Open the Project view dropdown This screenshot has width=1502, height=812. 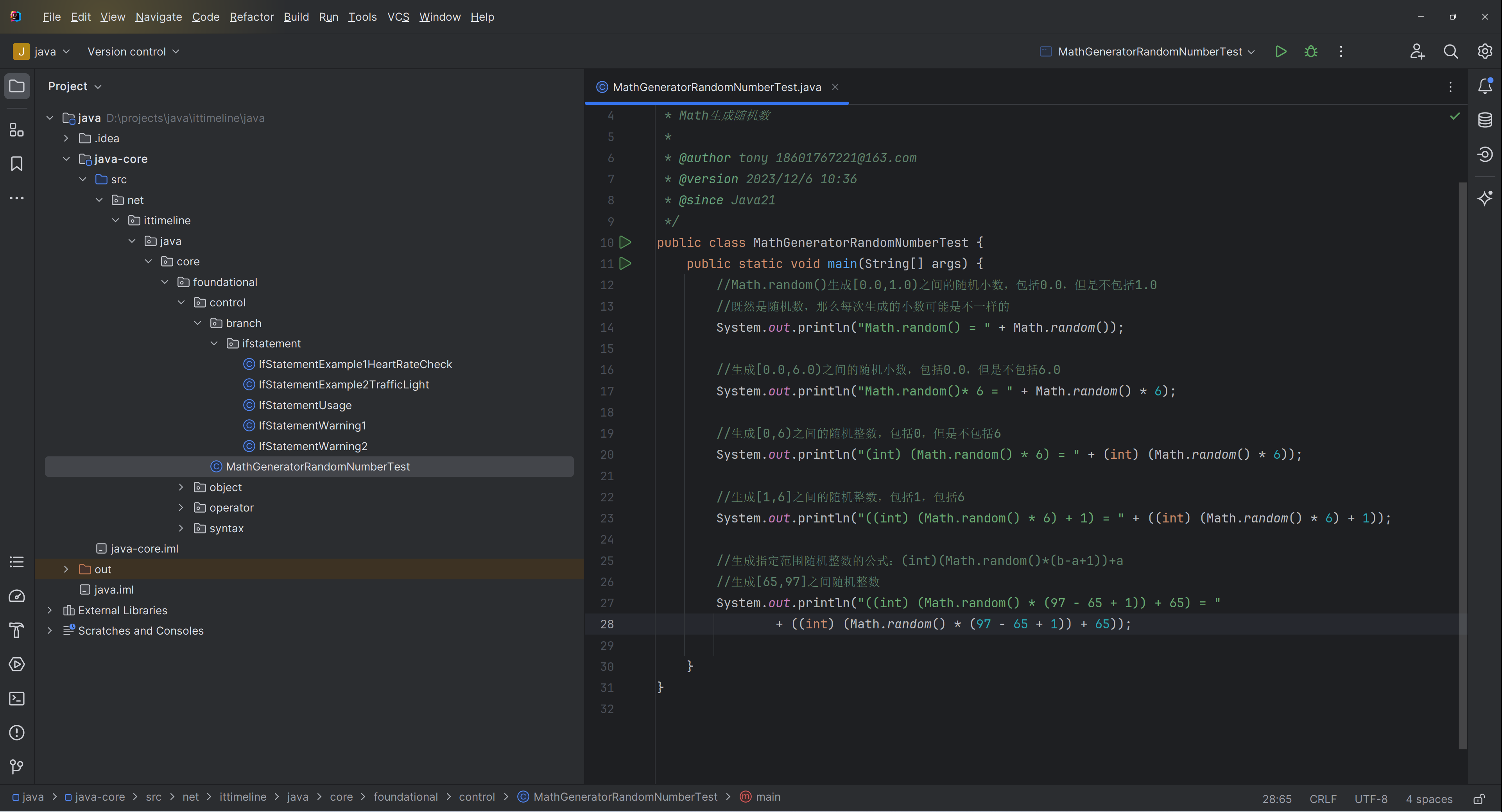(x=75, y=86)
